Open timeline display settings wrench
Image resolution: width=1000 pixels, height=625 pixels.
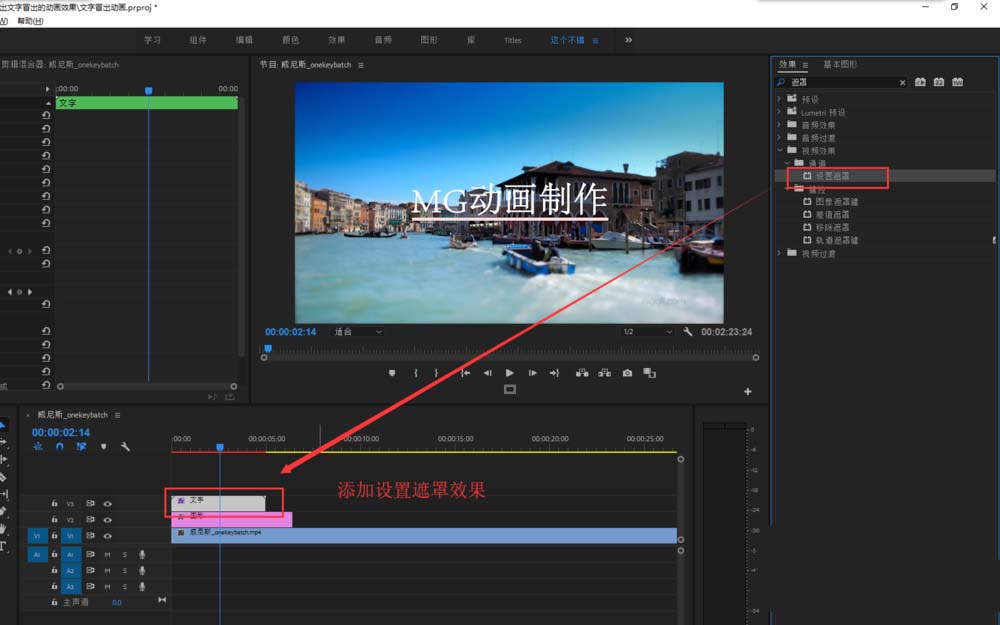[x=125, y=446]
